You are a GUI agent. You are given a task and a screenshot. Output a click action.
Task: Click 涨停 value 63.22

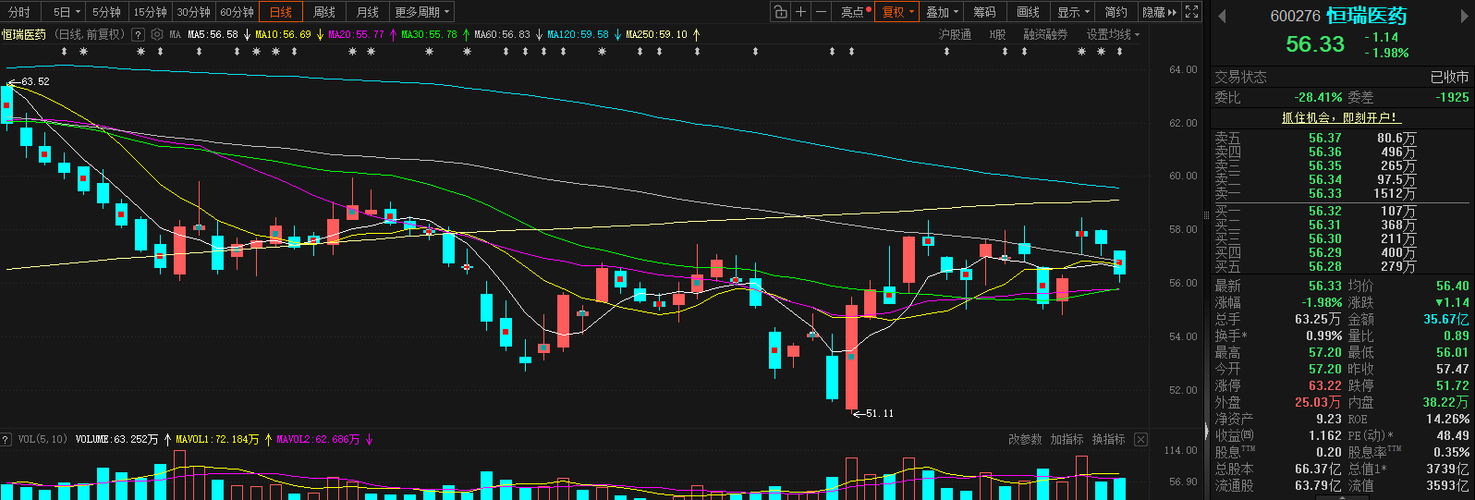tap(1325, 385)
